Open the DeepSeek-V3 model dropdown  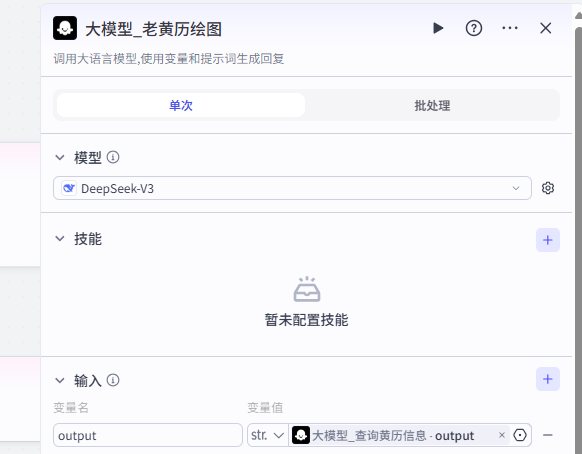point(292,188)
